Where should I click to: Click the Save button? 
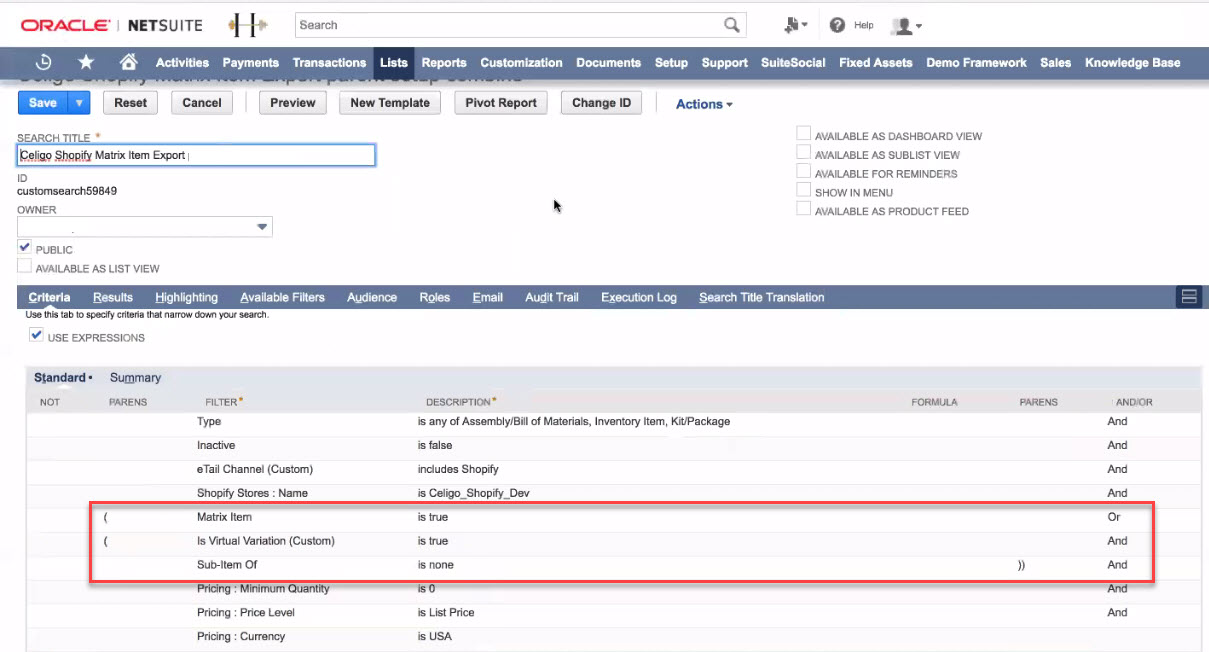click(x=43, y=102)
